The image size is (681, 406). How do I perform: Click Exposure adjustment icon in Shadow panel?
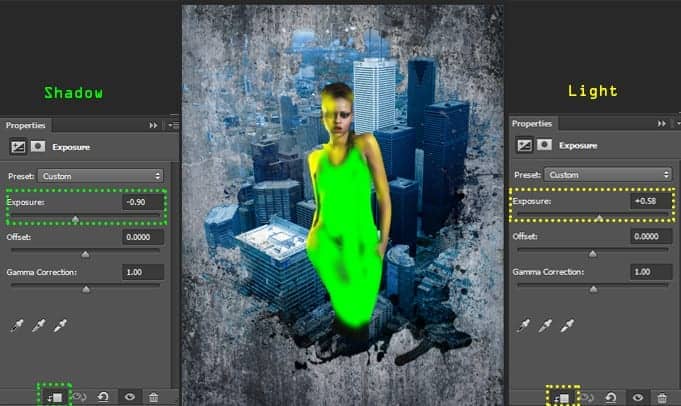click(x=18, y=147)
